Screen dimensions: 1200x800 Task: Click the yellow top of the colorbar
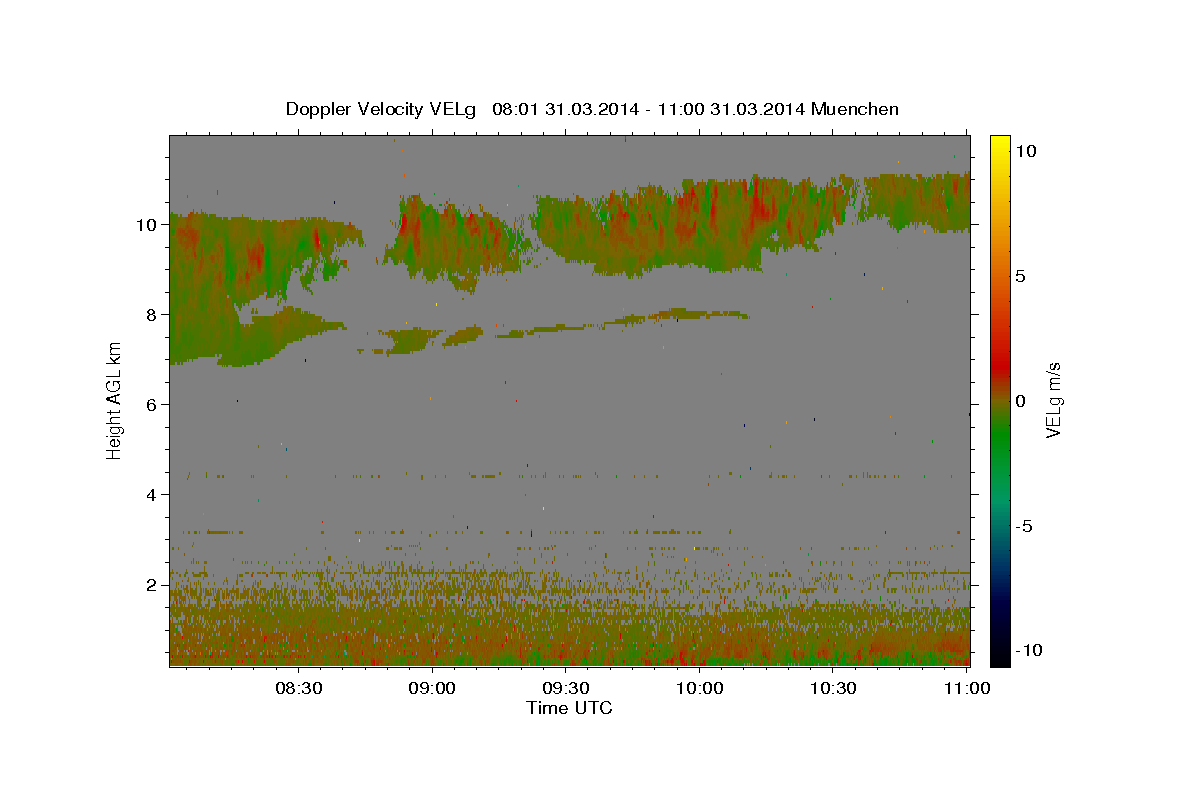[1000, 145]
